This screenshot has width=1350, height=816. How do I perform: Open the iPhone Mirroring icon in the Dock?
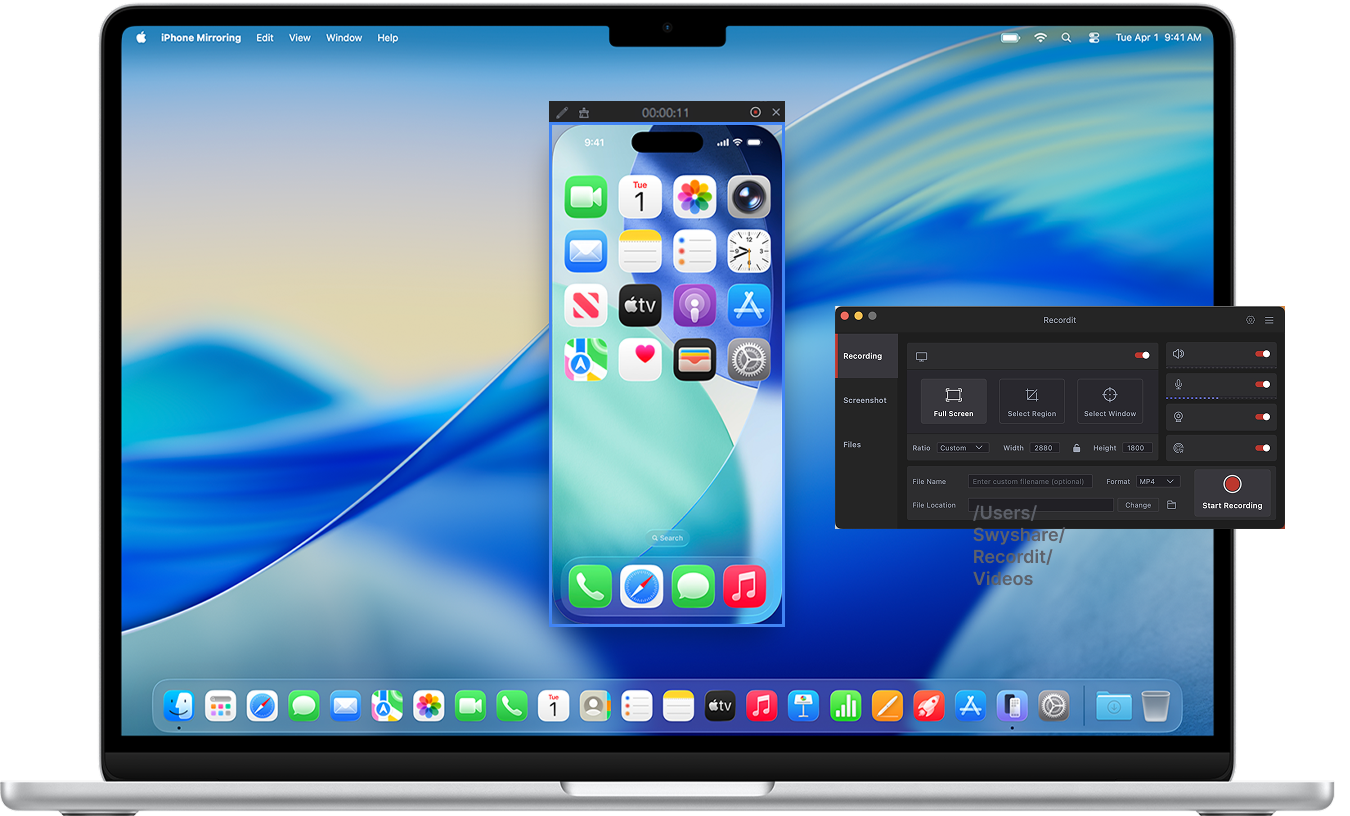tap(1012, 706)
